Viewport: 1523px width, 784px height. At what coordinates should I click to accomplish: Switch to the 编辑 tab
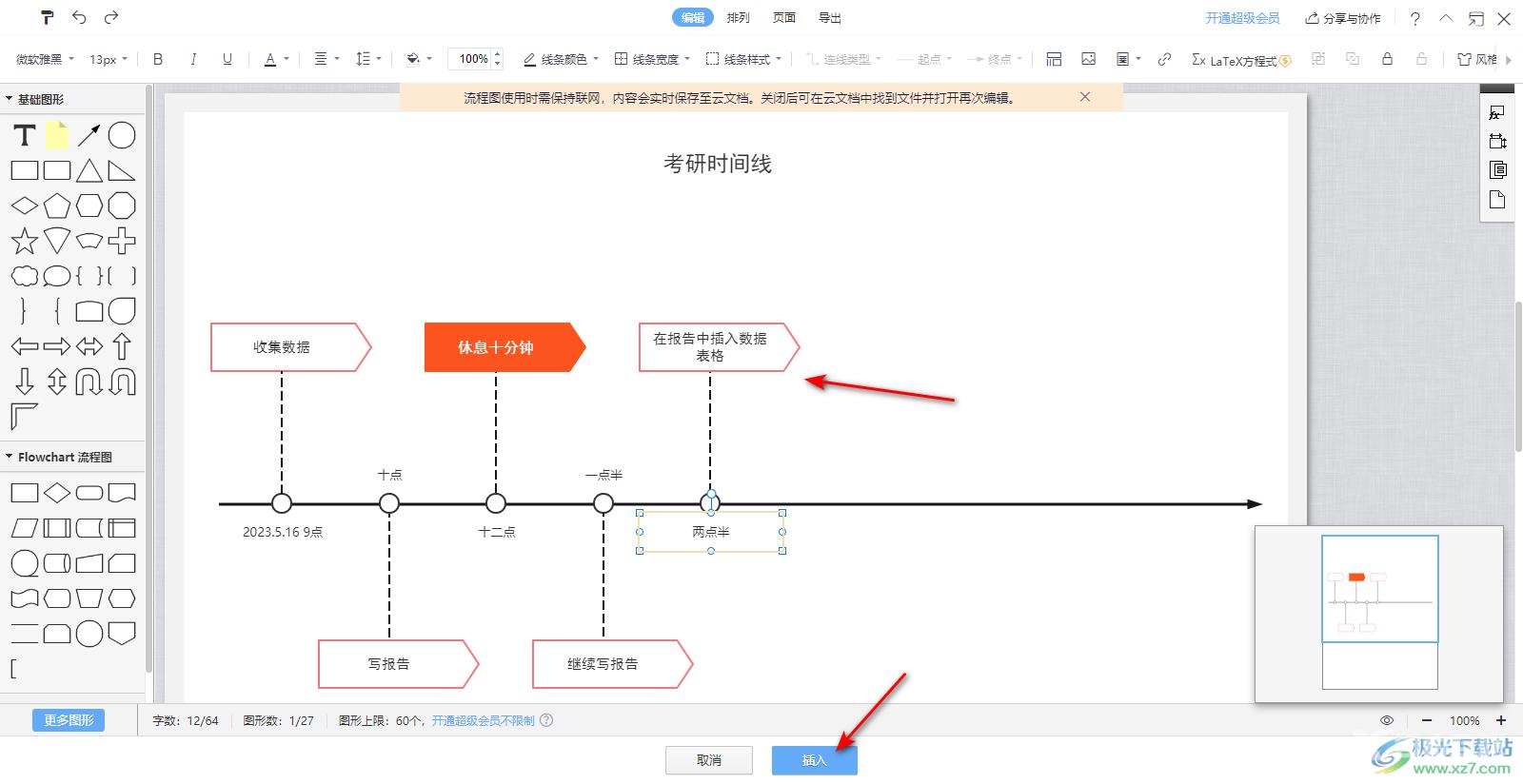[x=692, y=17]
